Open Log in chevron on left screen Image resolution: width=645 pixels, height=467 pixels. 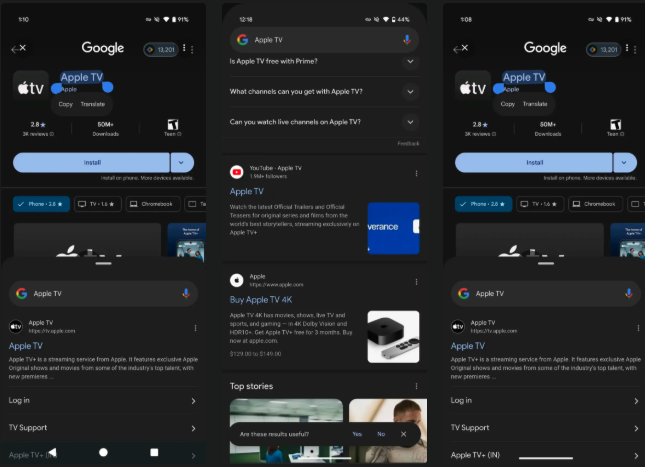193,401
